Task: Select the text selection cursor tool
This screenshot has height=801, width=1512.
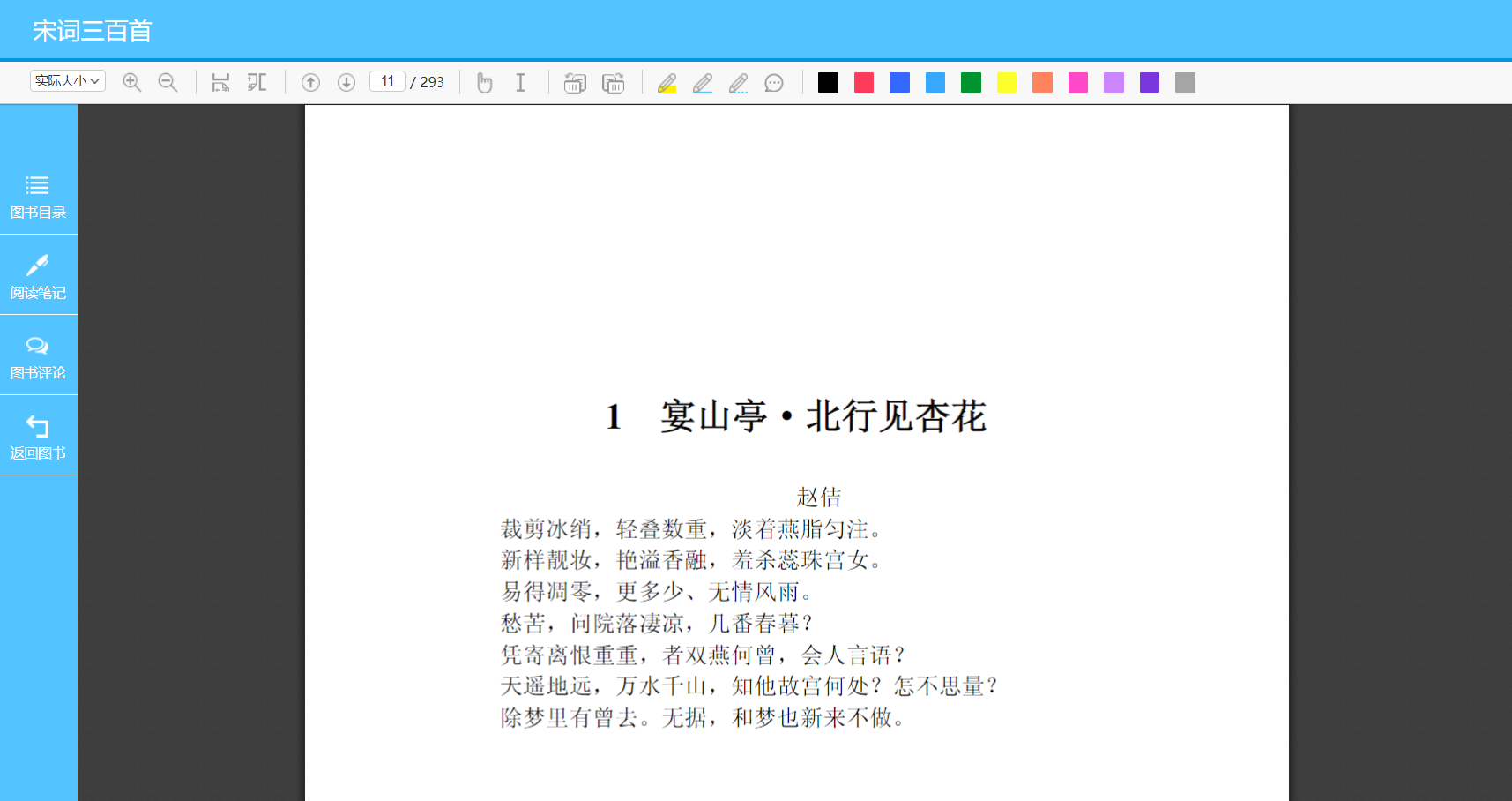Action: (x=520, y=82)
